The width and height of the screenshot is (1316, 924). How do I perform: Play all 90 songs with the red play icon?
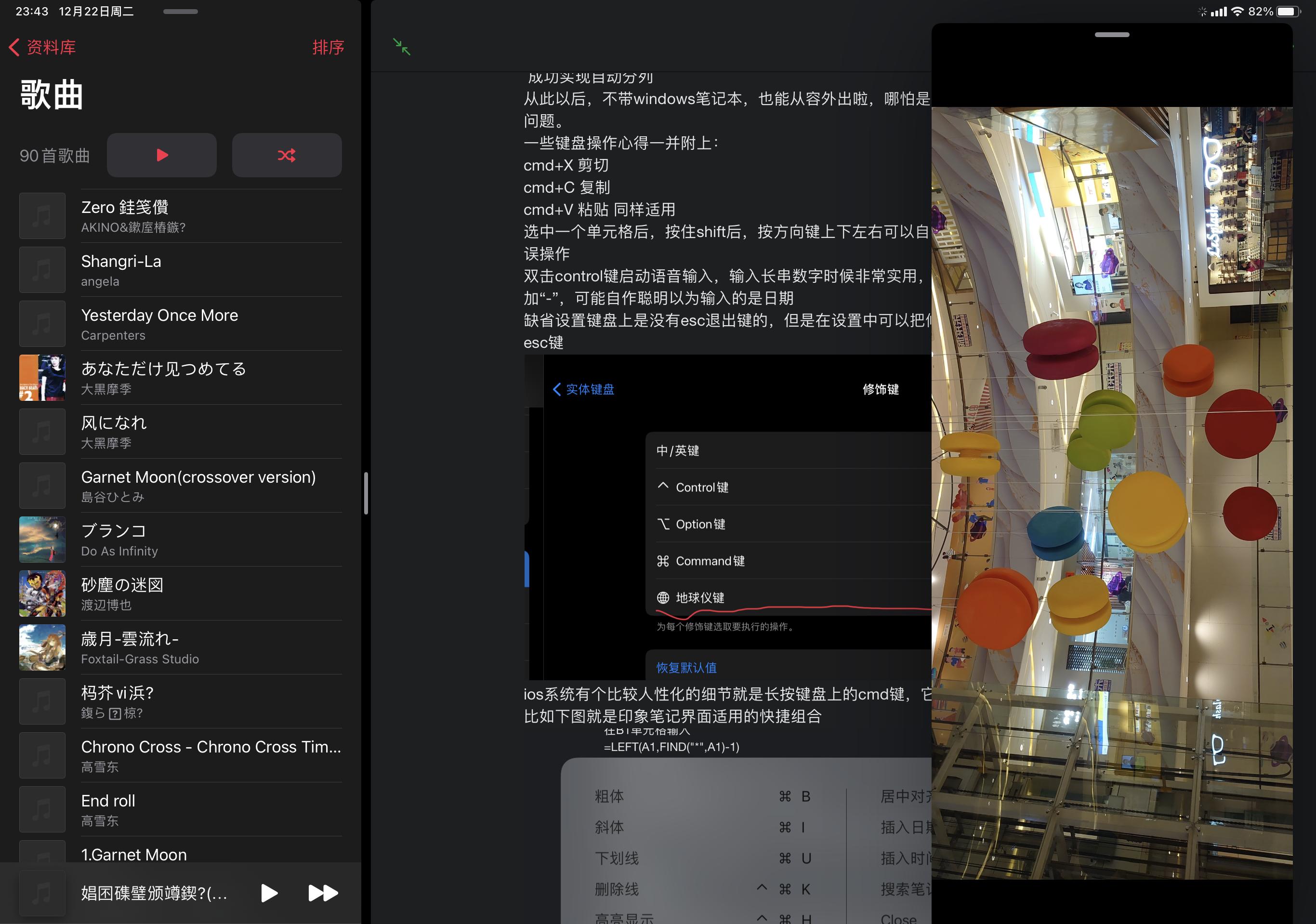click(x=162, y=155)
